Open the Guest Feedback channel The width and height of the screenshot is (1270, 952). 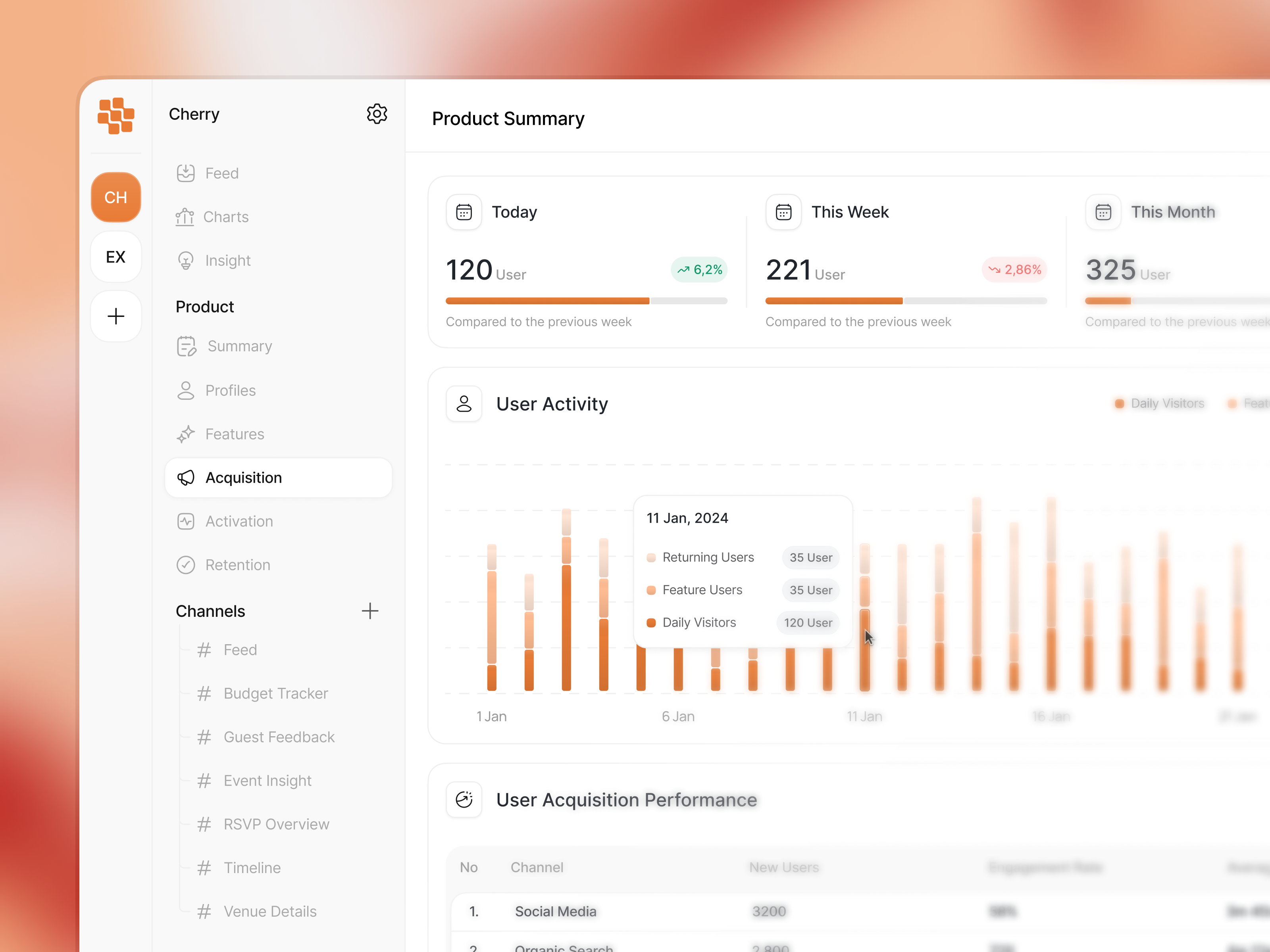pos(279,737)
